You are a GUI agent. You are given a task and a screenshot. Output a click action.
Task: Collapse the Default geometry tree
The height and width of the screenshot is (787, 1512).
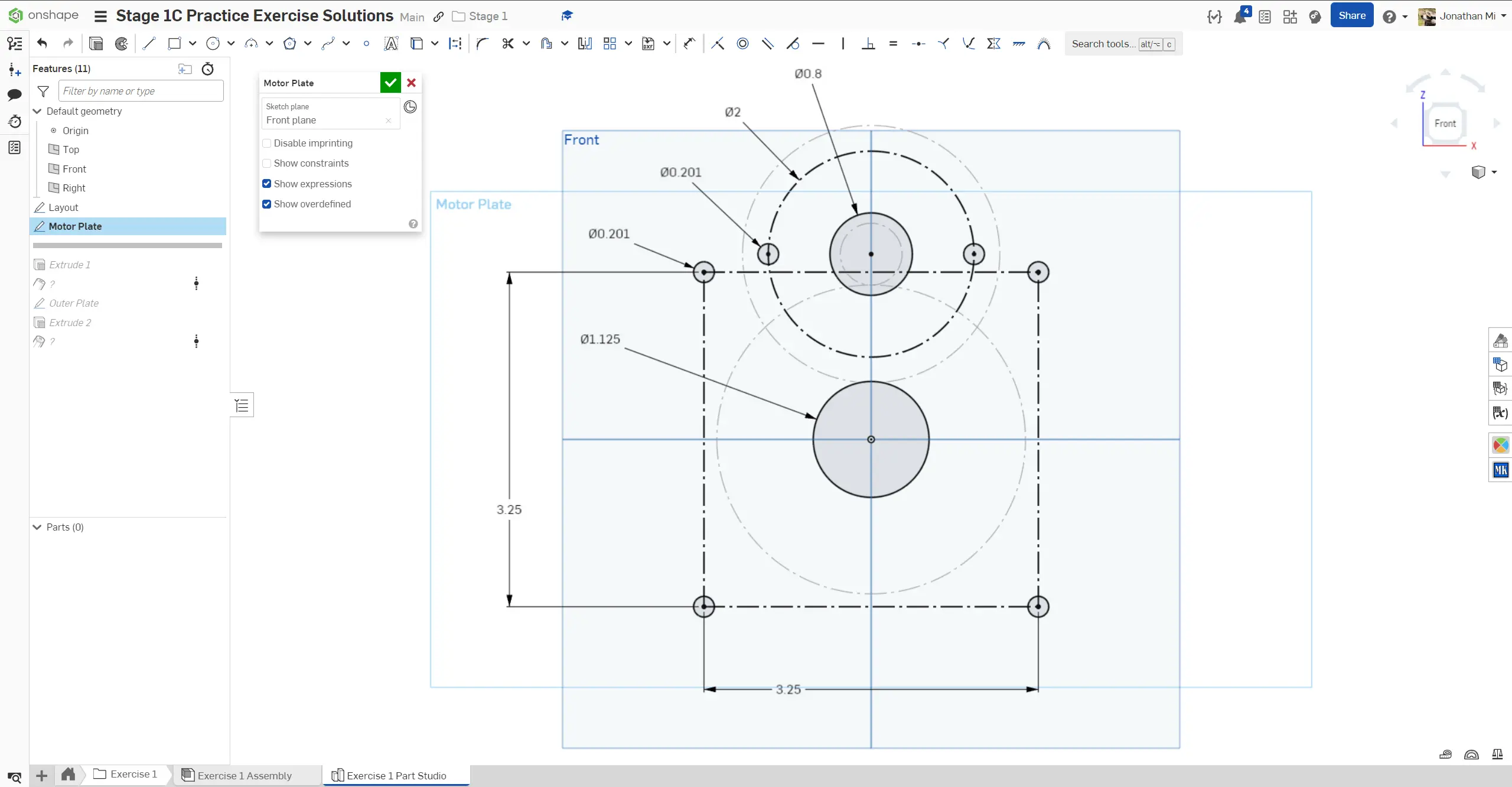coord(37,111)
